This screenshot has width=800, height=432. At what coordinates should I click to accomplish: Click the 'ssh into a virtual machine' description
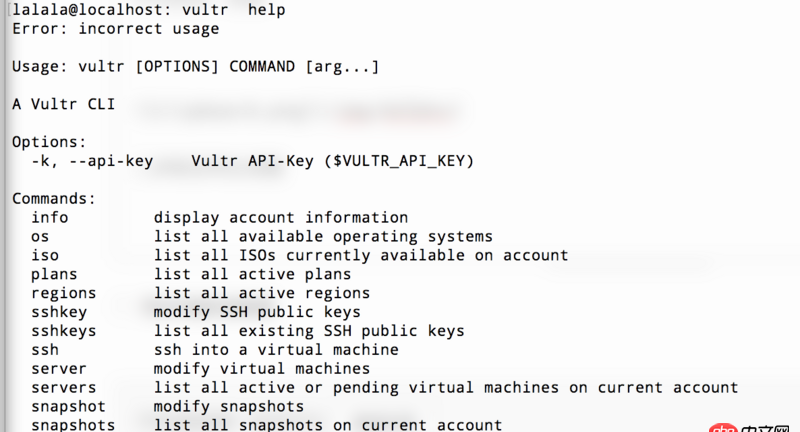coord(276,350)
